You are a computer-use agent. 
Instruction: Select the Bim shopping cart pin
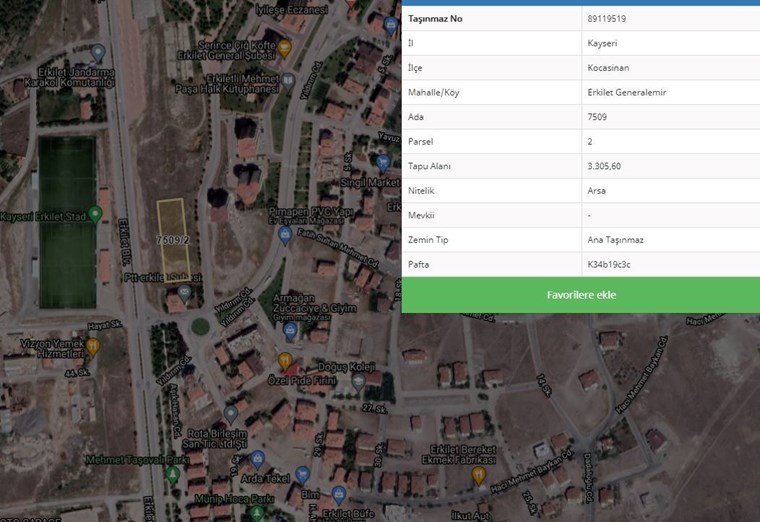pos(302,475)
